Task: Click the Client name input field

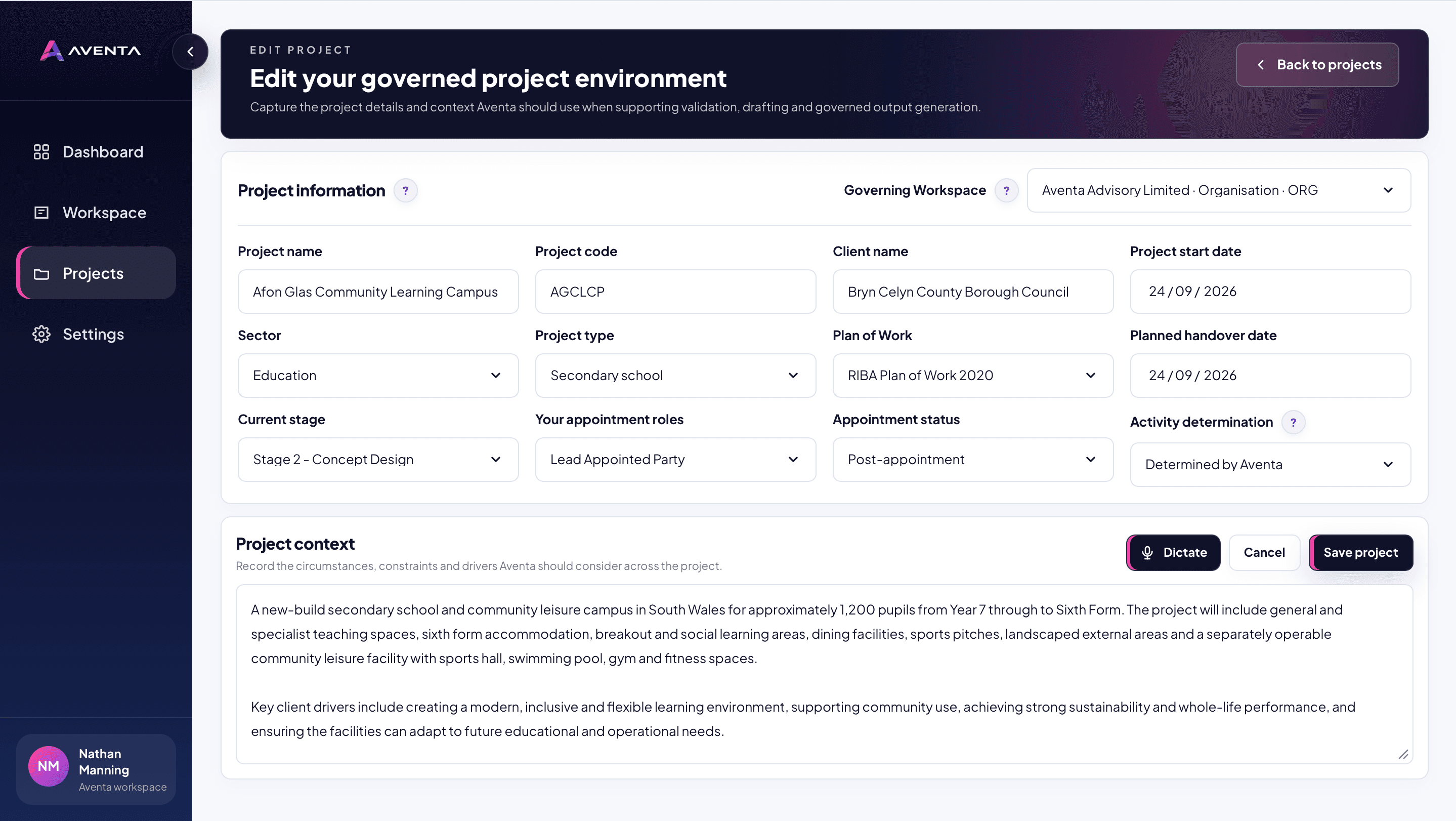Action: click(973, 292)
